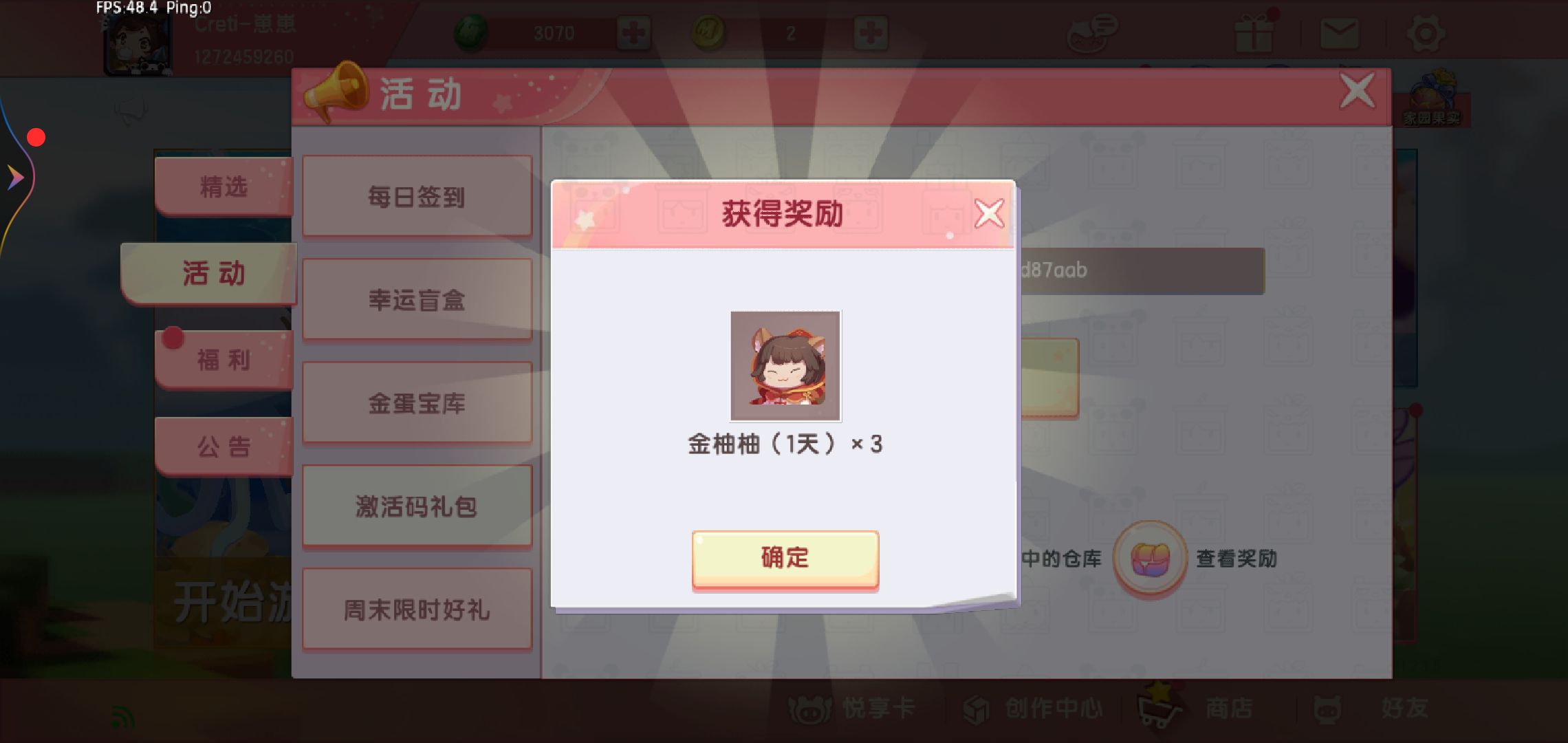
Task: Select 每日签到 daily check-in
Action: (x=417, y=197)
